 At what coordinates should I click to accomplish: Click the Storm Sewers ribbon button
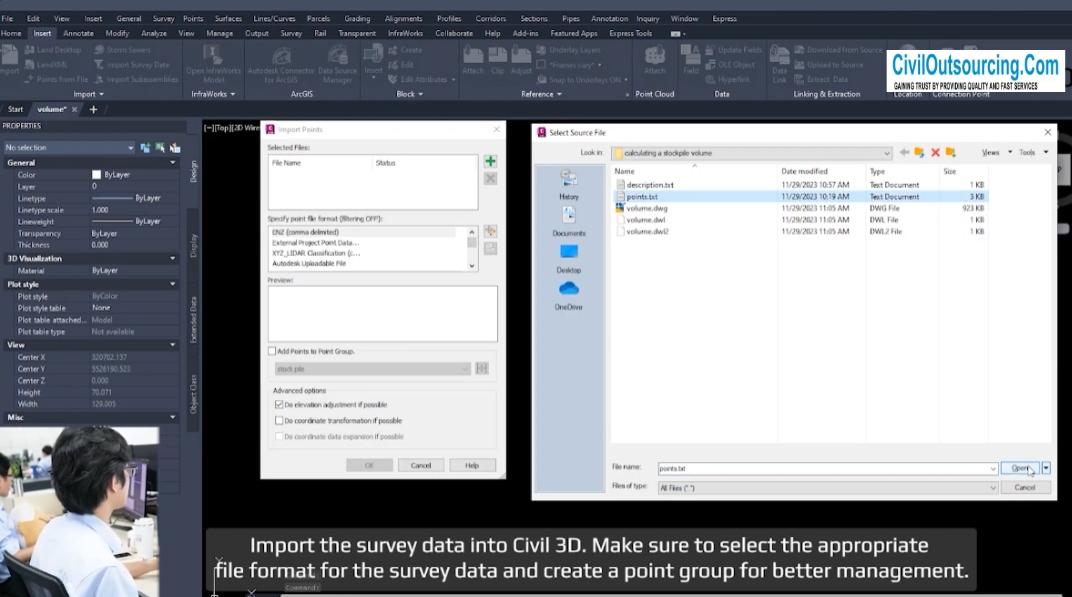[122, 50]
